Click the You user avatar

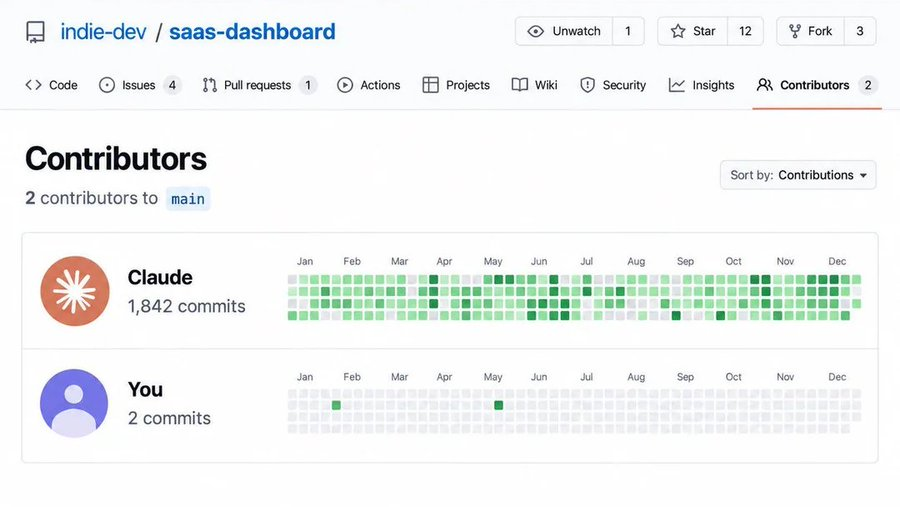[x=74, y=403]
